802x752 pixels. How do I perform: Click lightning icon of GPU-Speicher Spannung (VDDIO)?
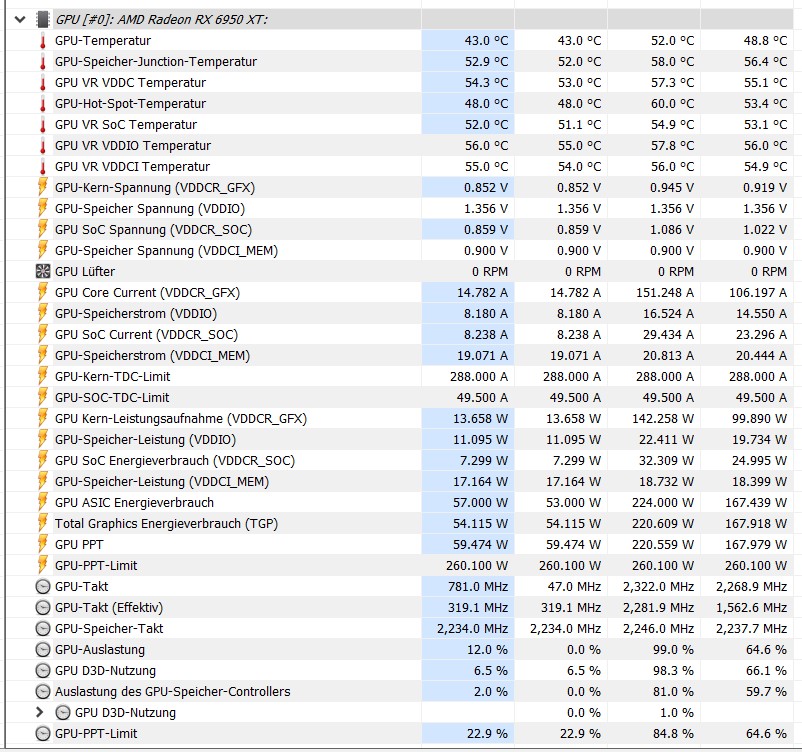pyautogui.click(x=43, y=208)
